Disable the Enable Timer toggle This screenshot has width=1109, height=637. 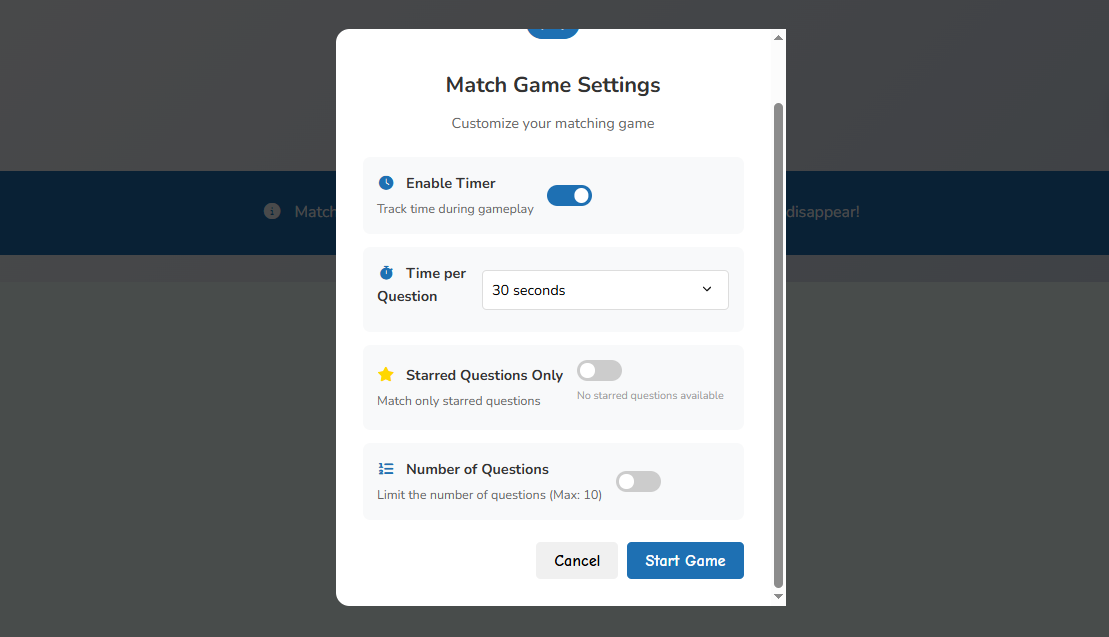(x=569, y=195)
